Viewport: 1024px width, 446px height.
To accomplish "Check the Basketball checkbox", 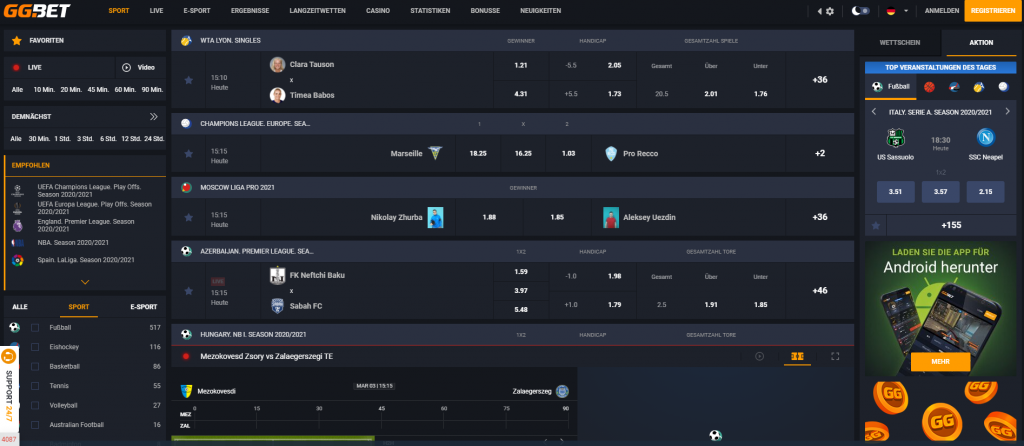I will (x=35, y=366).
